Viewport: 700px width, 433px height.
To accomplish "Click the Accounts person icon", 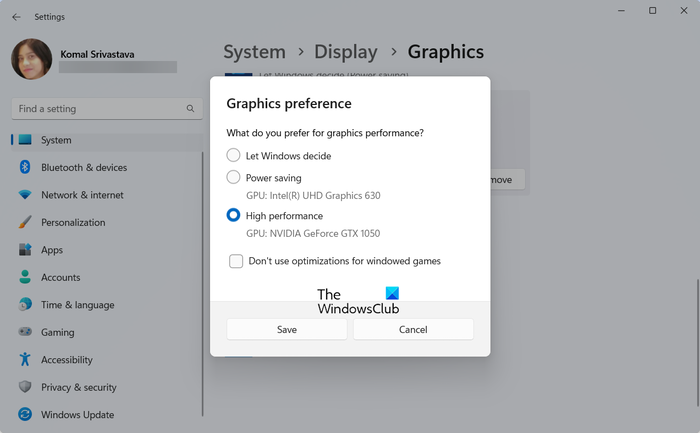I will point(25,278).
